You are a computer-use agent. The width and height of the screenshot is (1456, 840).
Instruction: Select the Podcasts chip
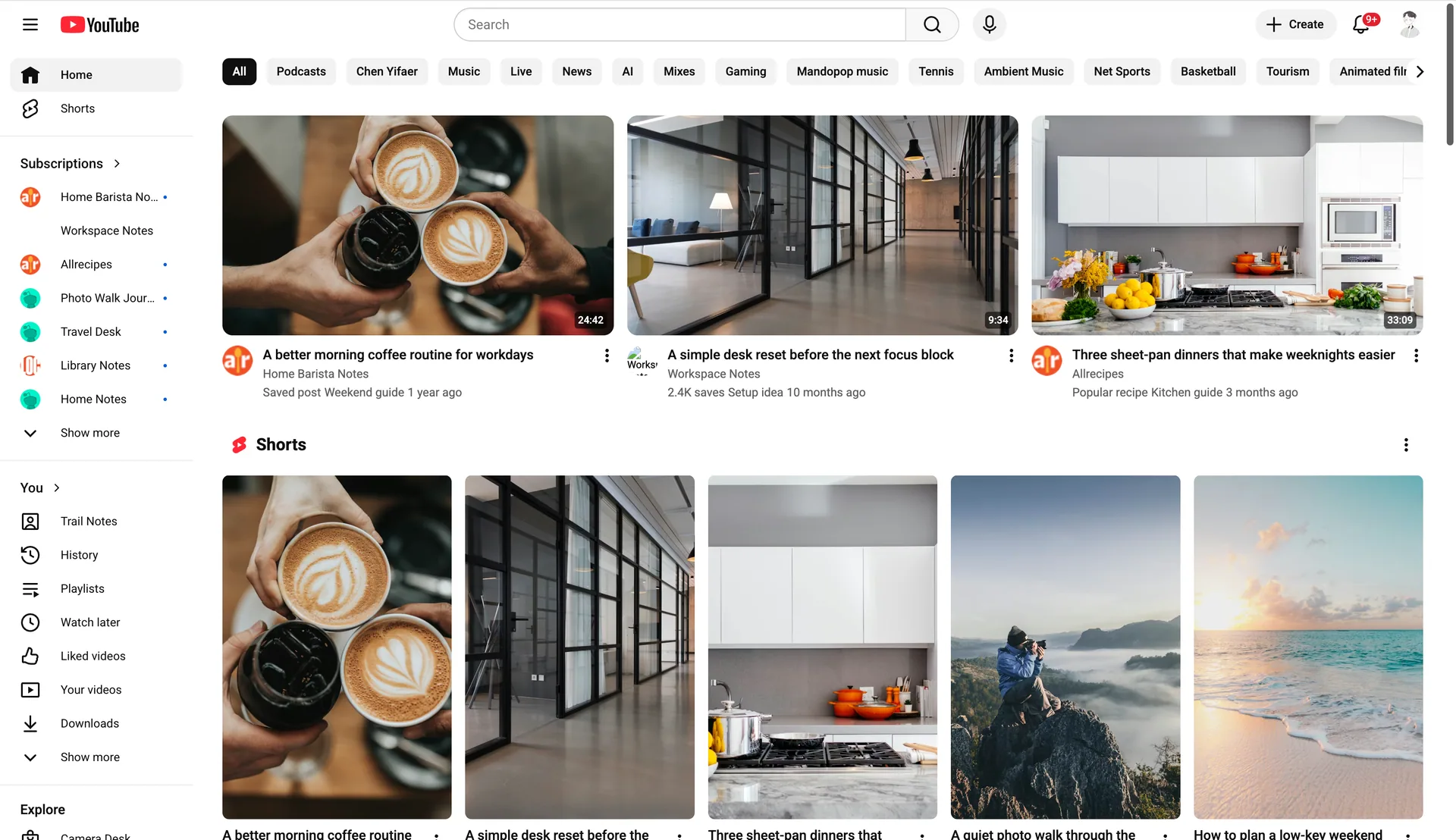(x=301, y=71)
